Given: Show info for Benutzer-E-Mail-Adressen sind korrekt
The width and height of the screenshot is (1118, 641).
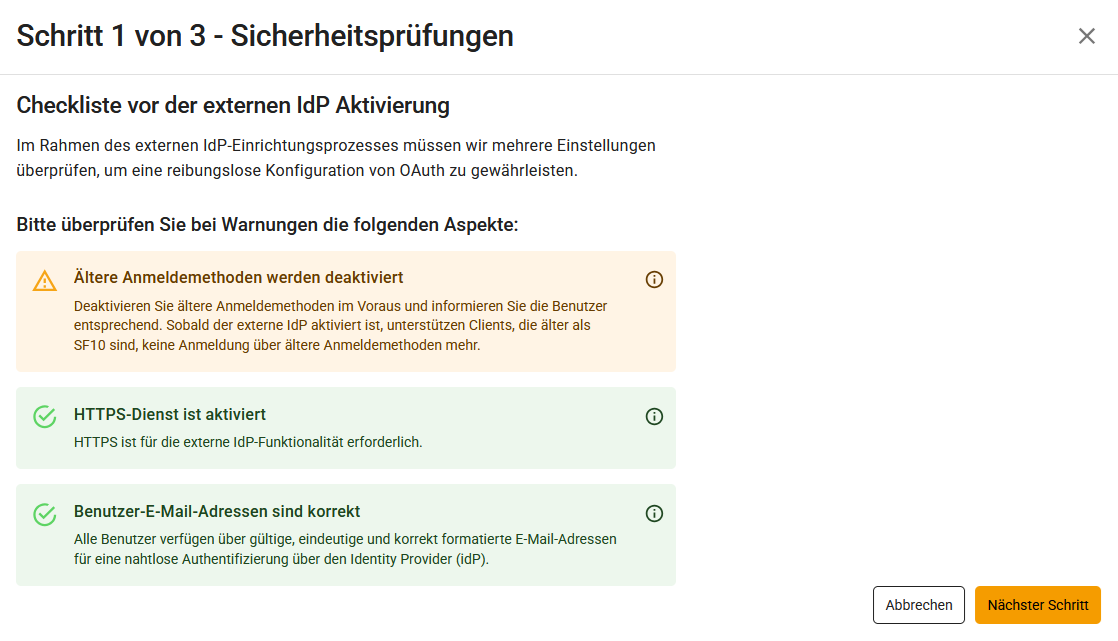Looking at the screenshot, I should tap(655, 514).
